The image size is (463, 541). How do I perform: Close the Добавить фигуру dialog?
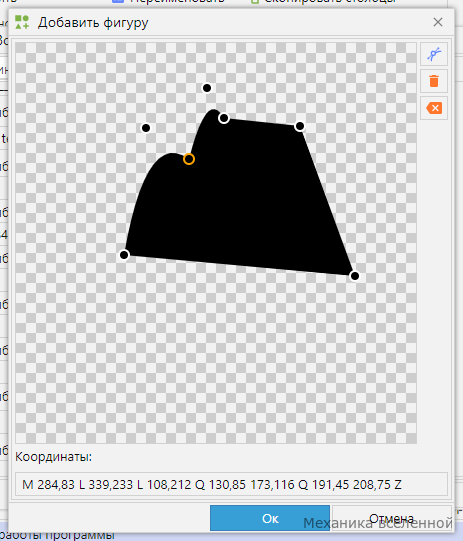pyautogui.click(x=438, y=22)
